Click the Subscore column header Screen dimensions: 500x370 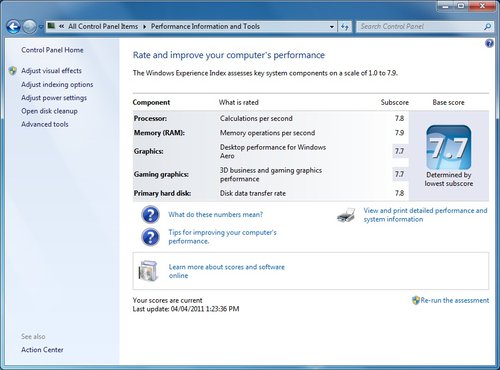[395, 102]
